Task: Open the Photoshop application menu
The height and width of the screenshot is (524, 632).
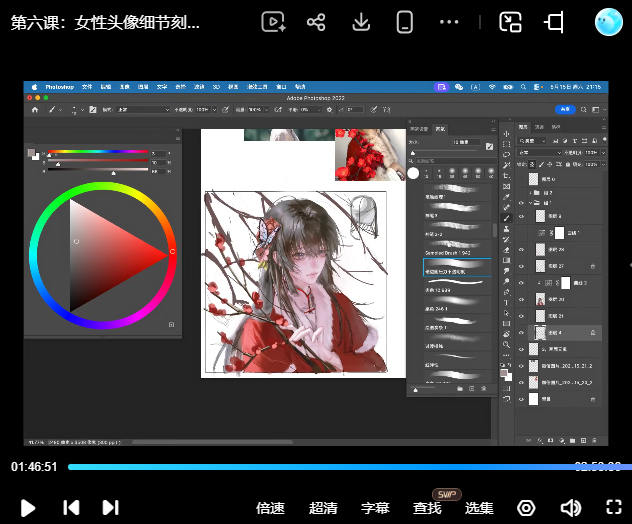Action: (x=59, y=87)
